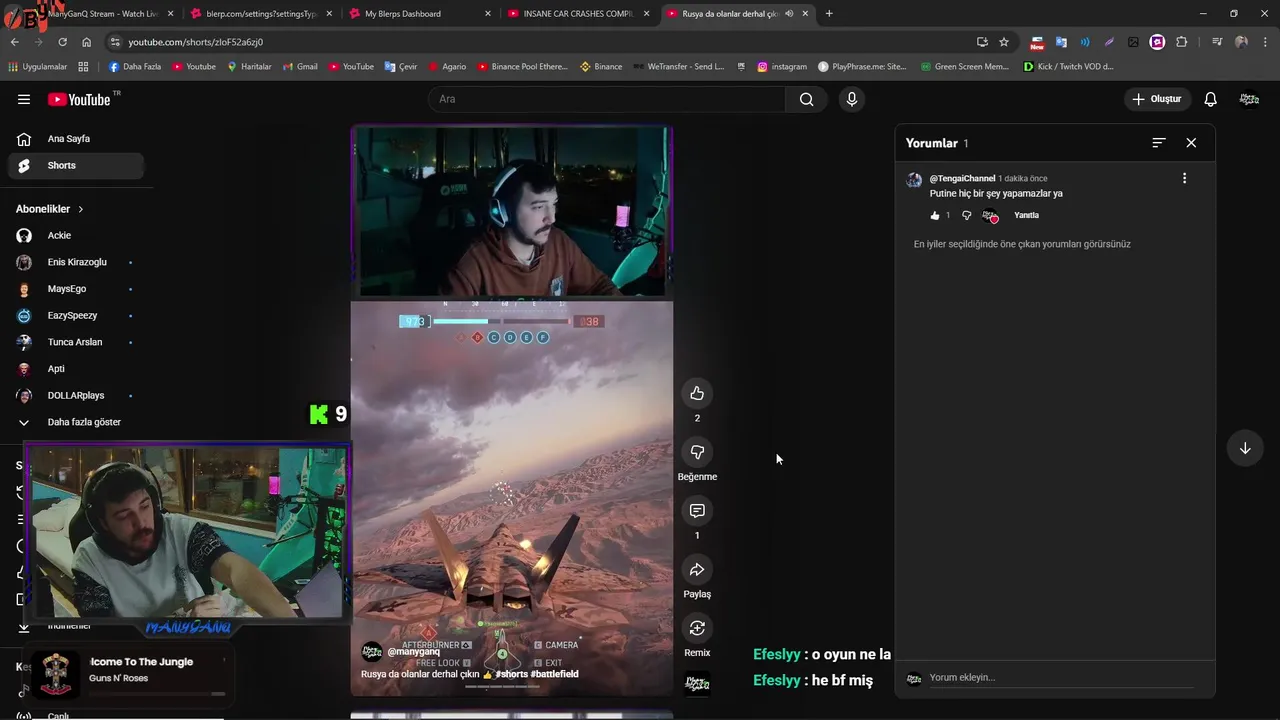Open the Chrome extensions puzzle icon
The width and height of the screenshot is (1280, 720).
point(1181,42)
